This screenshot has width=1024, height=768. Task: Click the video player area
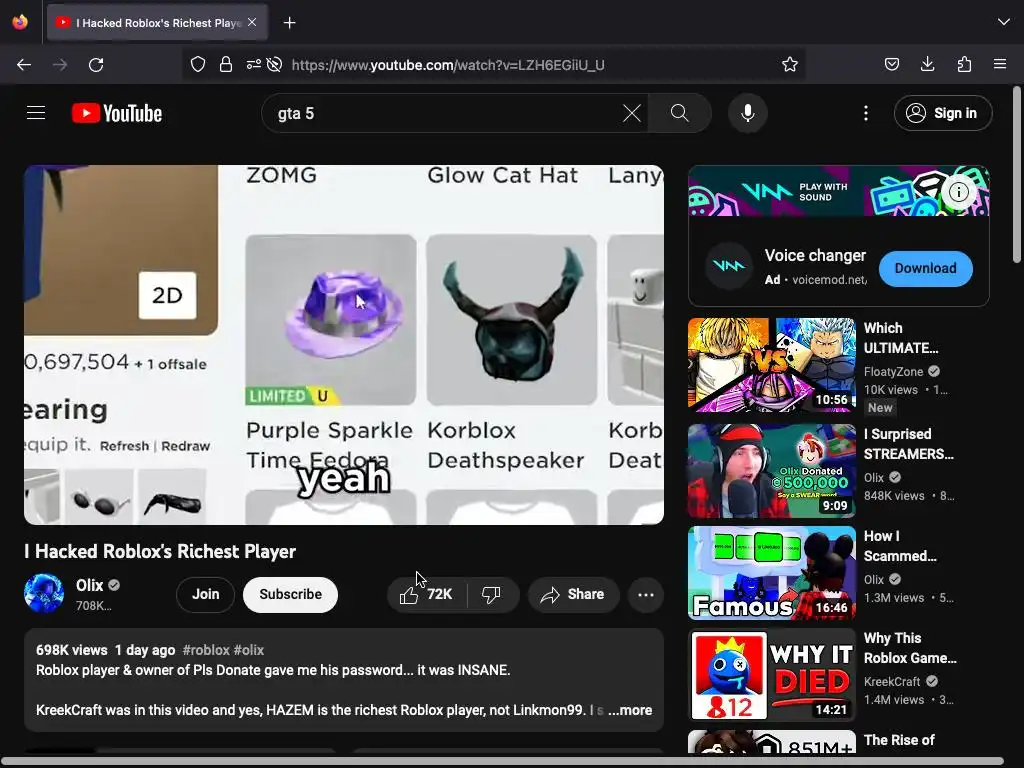344,345
